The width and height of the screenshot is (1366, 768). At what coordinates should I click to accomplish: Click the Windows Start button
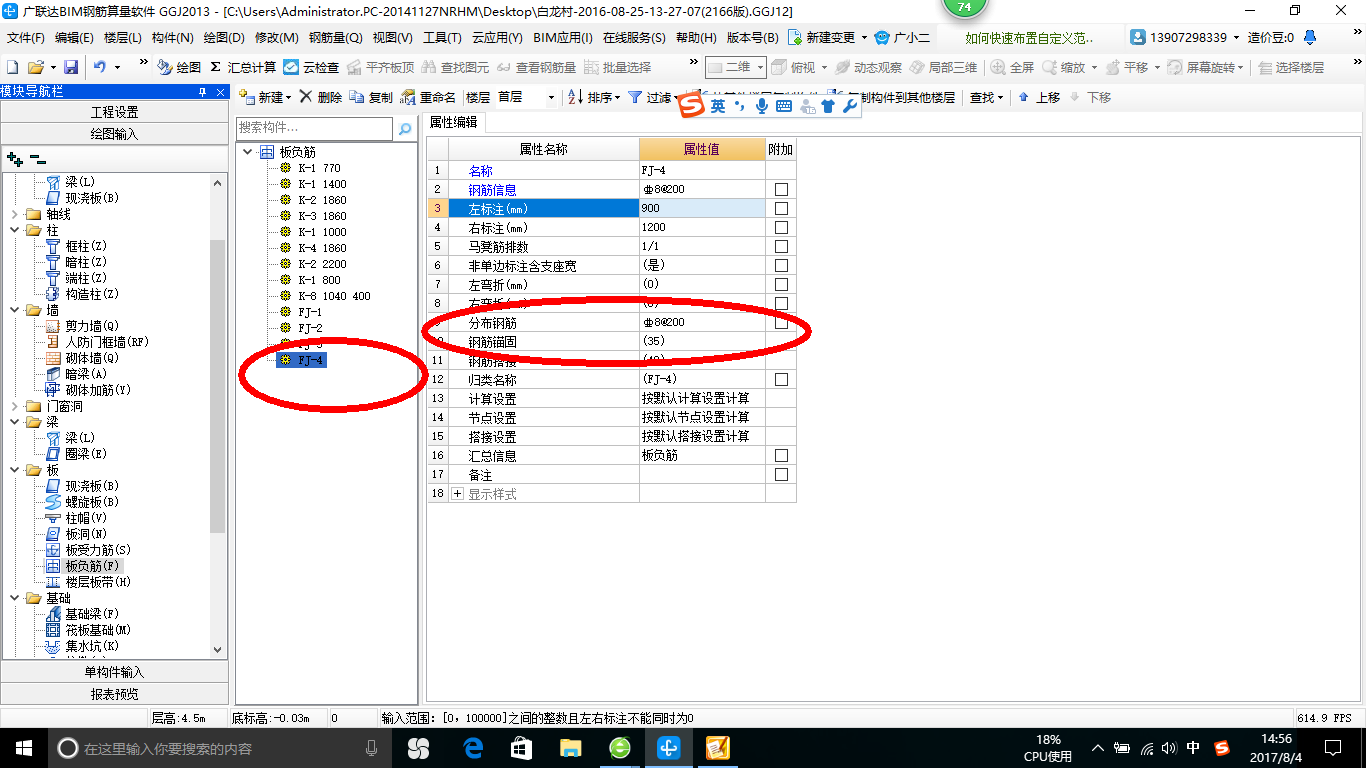click(x=23, y=748)
